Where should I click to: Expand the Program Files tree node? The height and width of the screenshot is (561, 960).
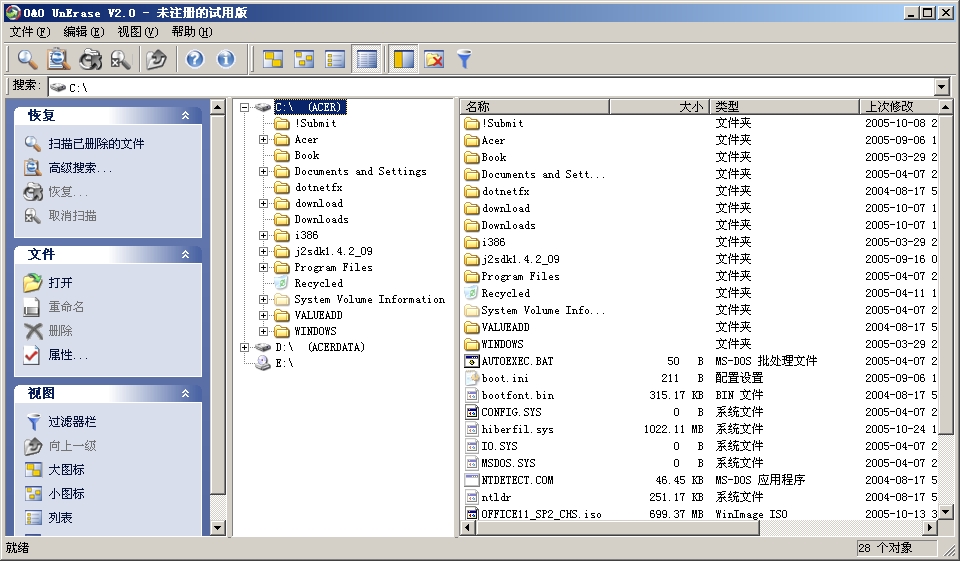[263, 267]
